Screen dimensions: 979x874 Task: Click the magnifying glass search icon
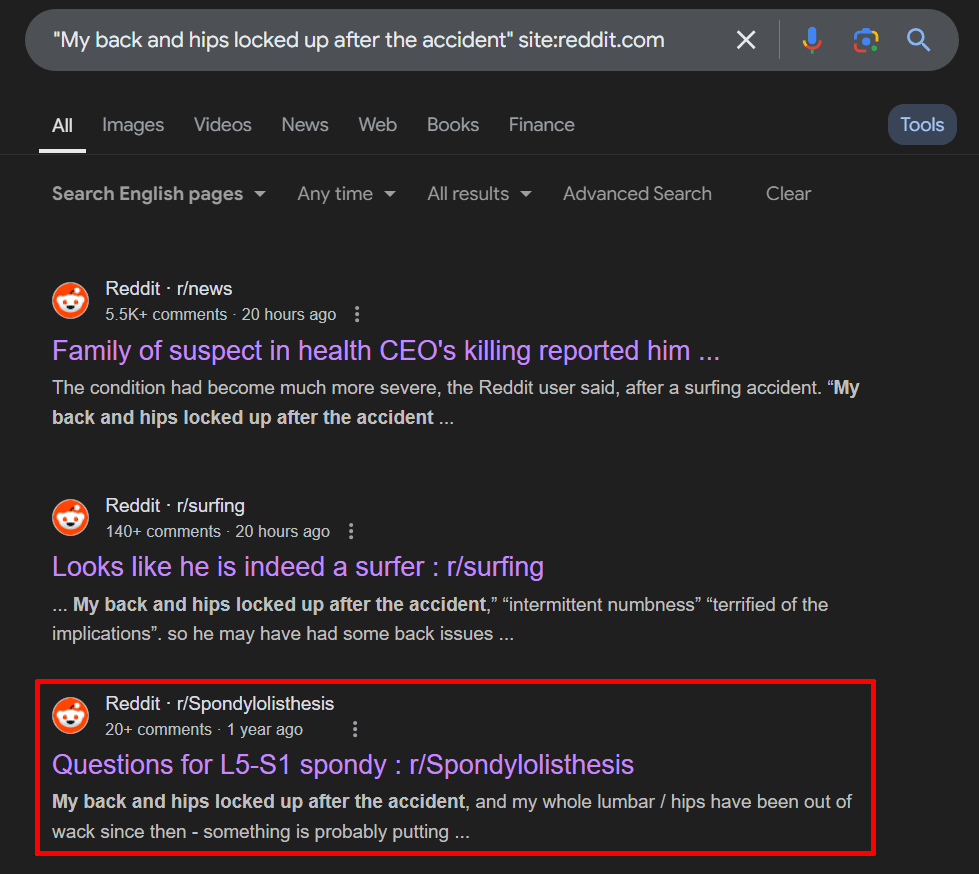918,40
